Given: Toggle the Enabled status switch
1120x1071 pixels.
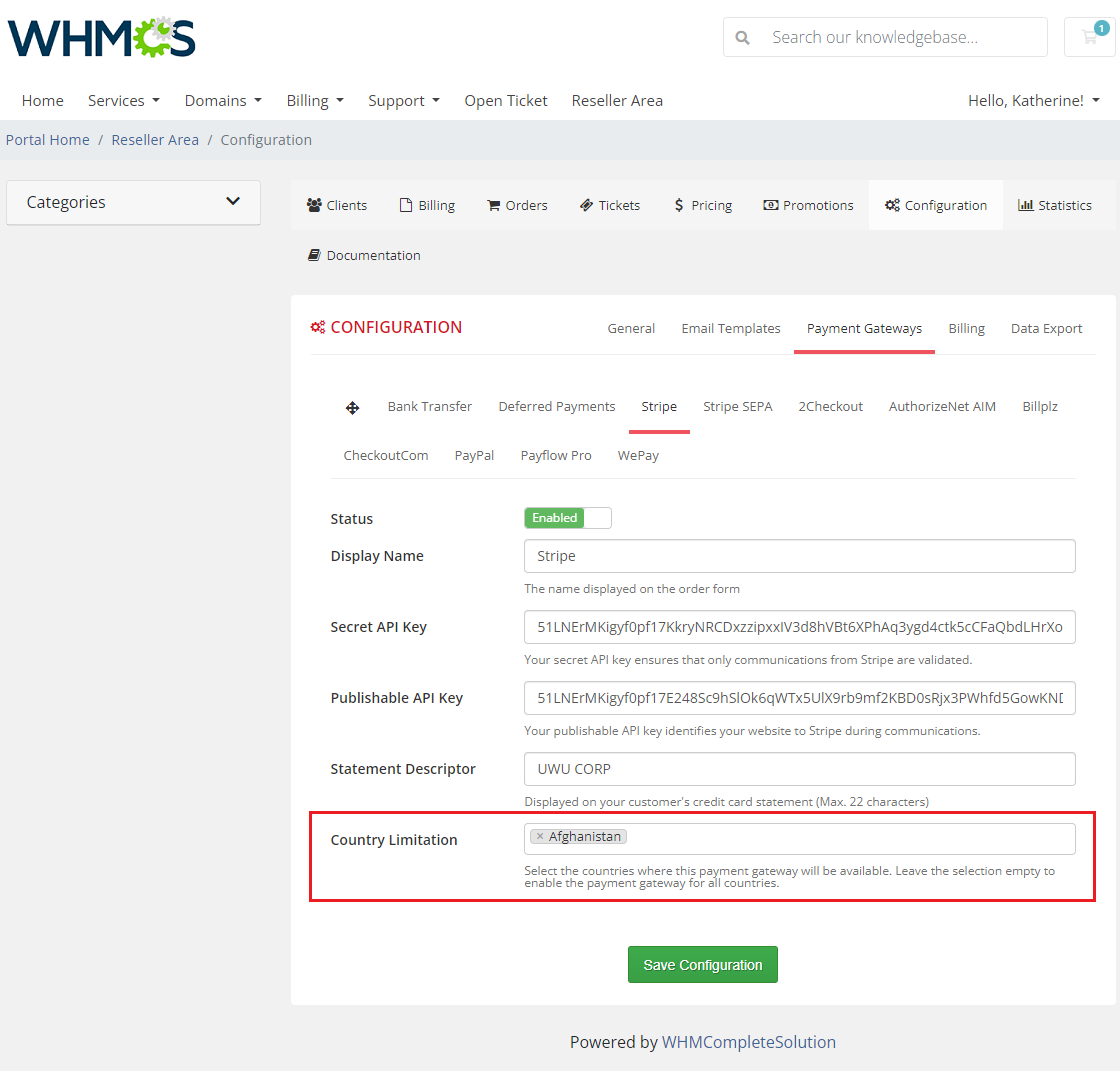Looking at the screenshot, I should point(568,518).
